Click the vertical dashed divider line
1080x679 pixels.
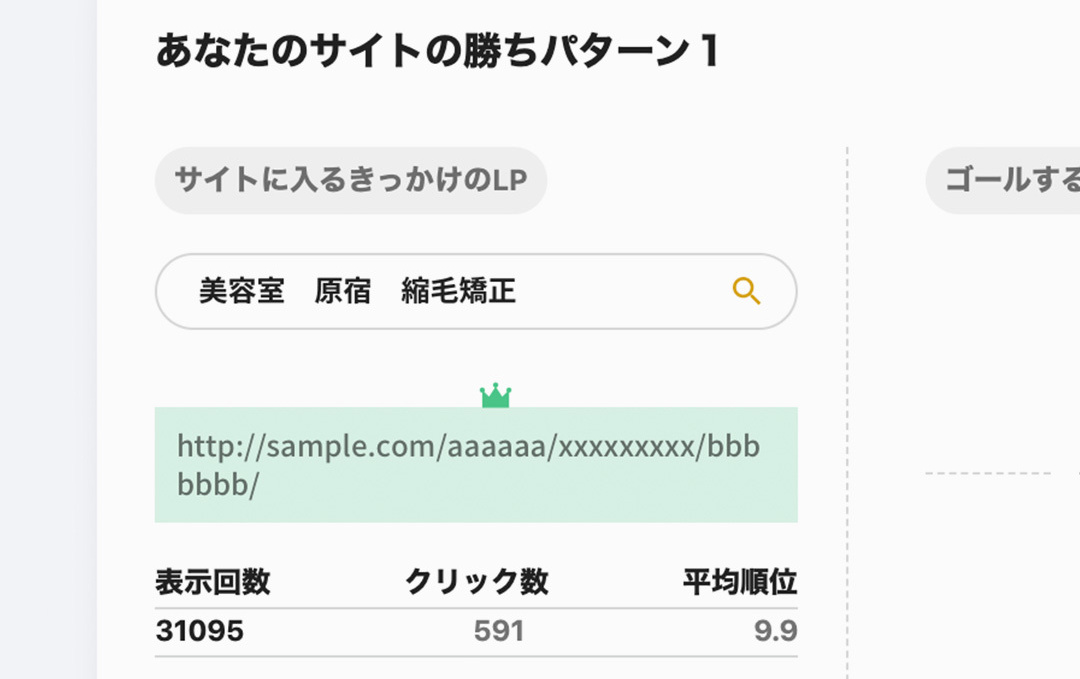coord(847,400)
